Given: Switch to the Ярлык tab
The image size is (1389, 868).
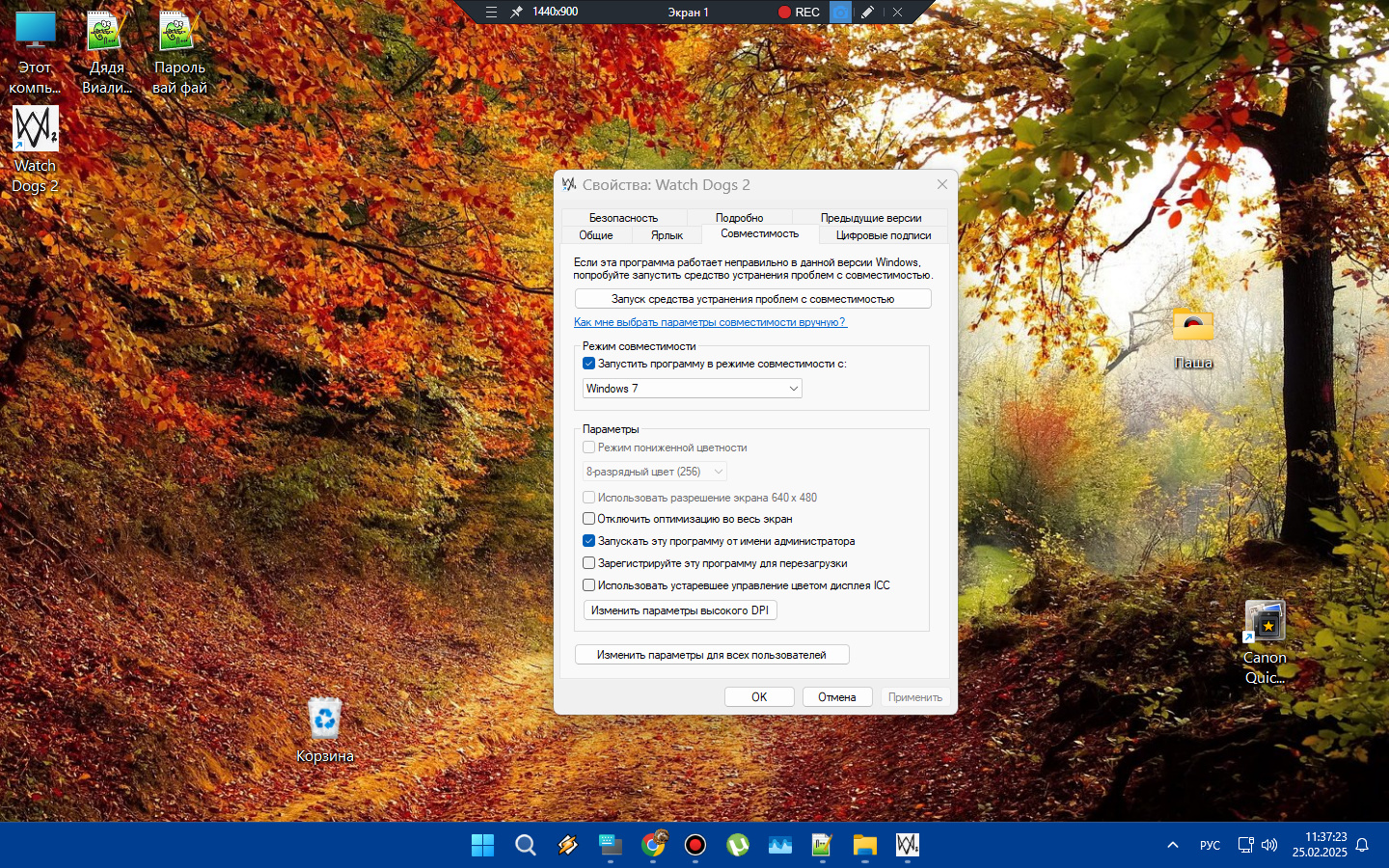Looking at the screenshot, I should [667, 235].
